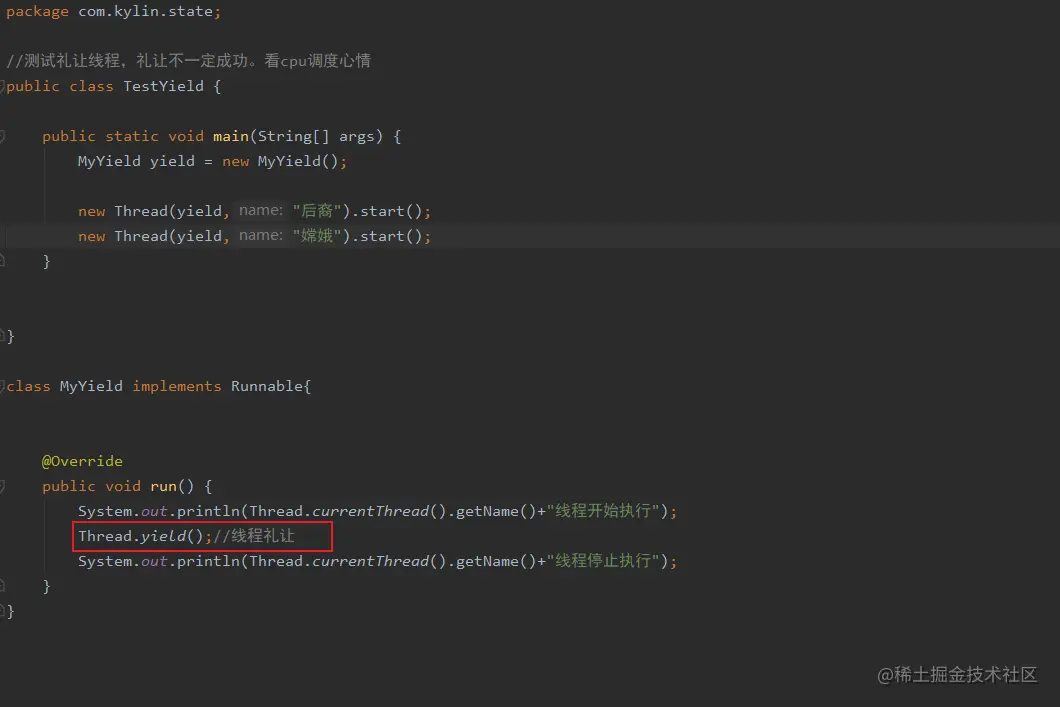This screenshot has height=707, width=1060.
Task: Collapse the run method fold marker
Action: click(2, 487)
